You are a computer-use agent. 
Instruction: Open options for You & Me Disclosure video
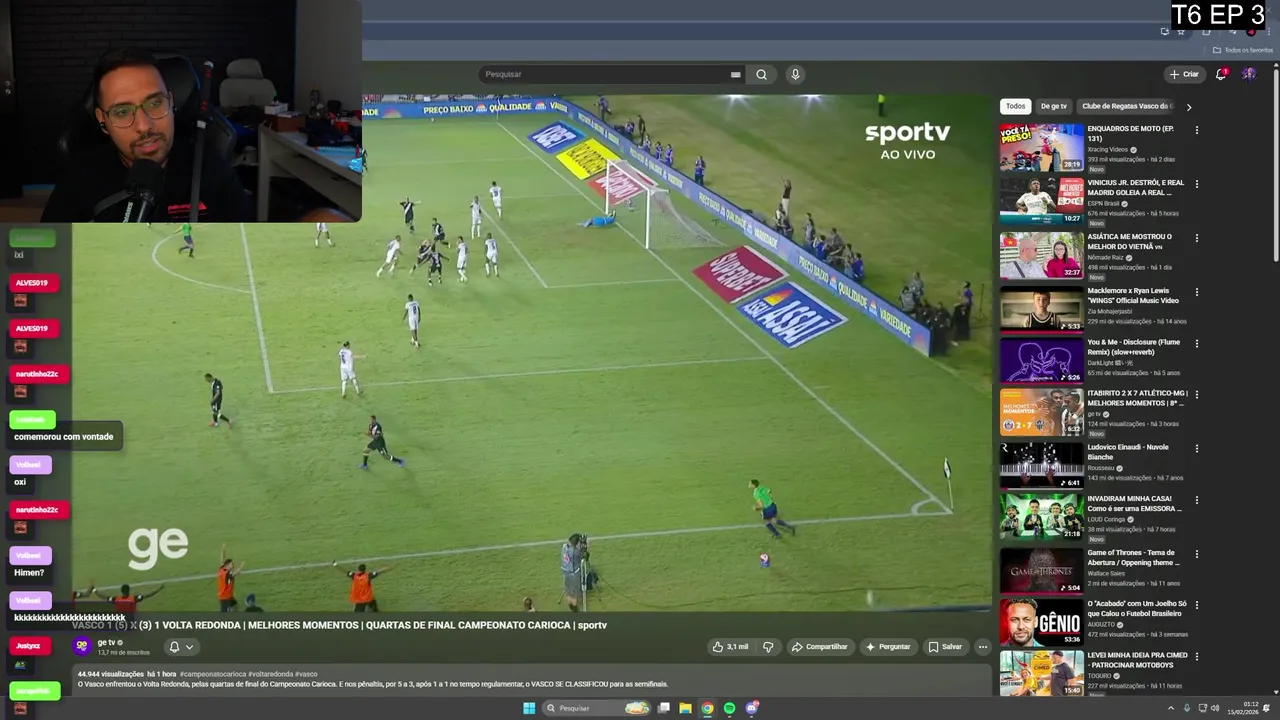(1196, 344)
